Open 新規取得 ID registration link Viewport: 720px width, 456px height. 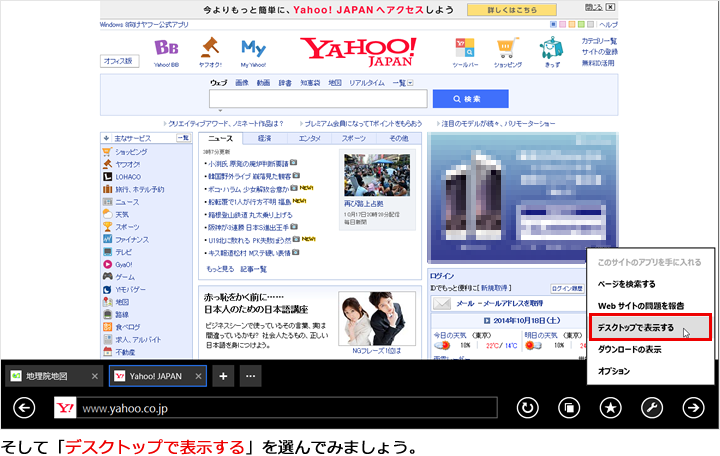tap(495, 288)
